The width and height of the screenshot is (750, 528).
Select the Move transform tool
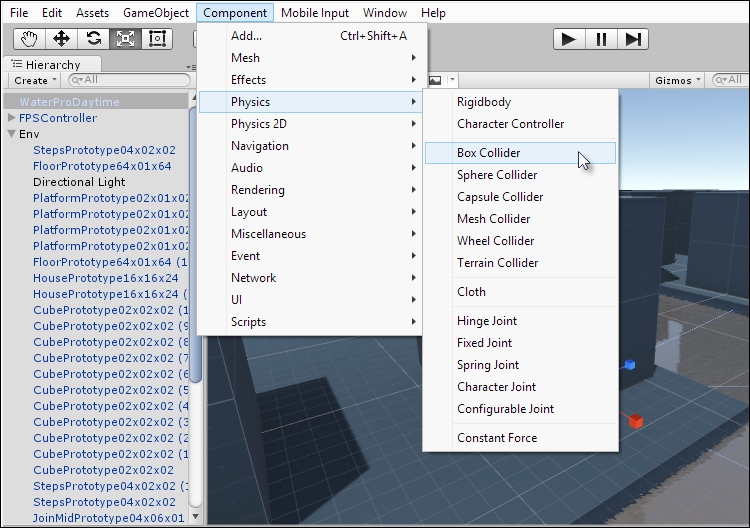[61, 39]
